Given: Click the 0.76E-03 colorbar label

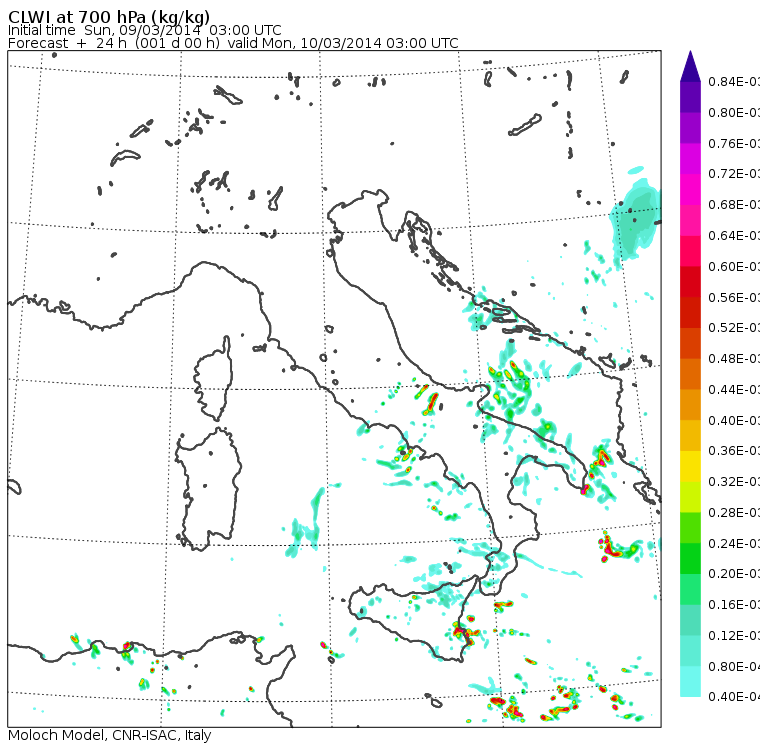Looking at the screenshot, I should click(734, 143).
